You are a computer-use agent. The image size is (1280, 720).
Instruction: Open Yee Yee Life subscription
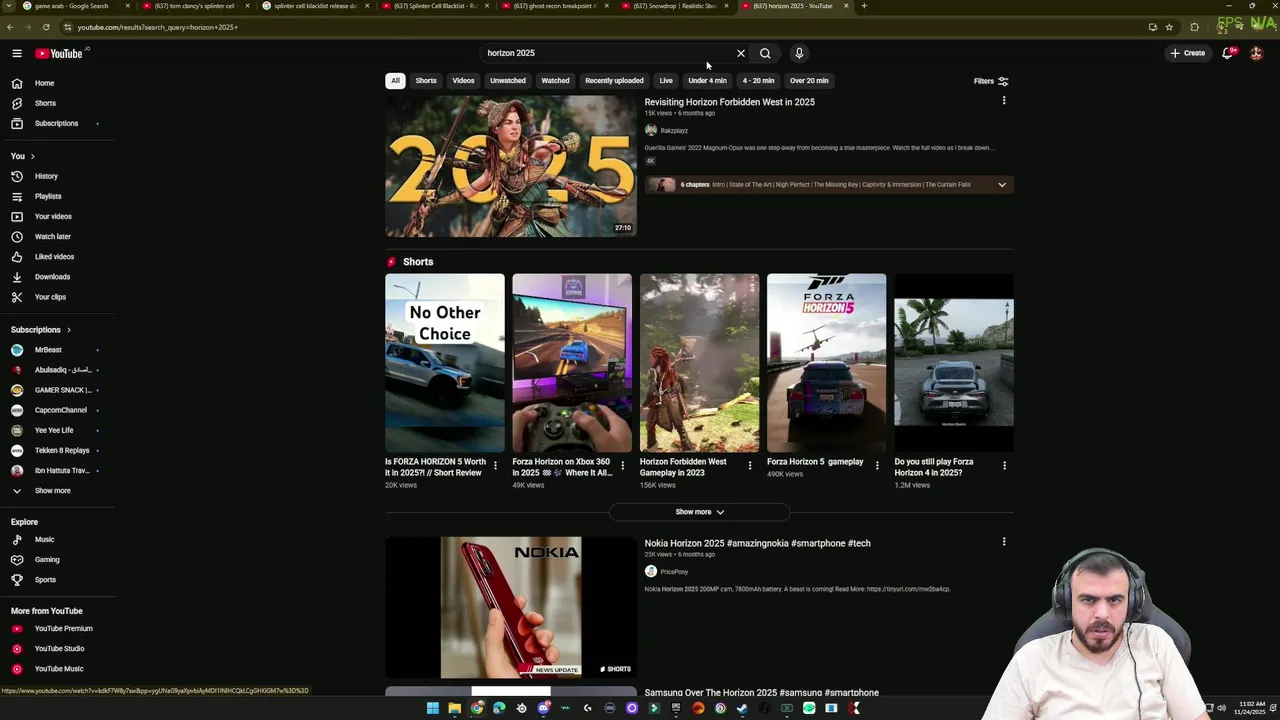tap(56, 430)
